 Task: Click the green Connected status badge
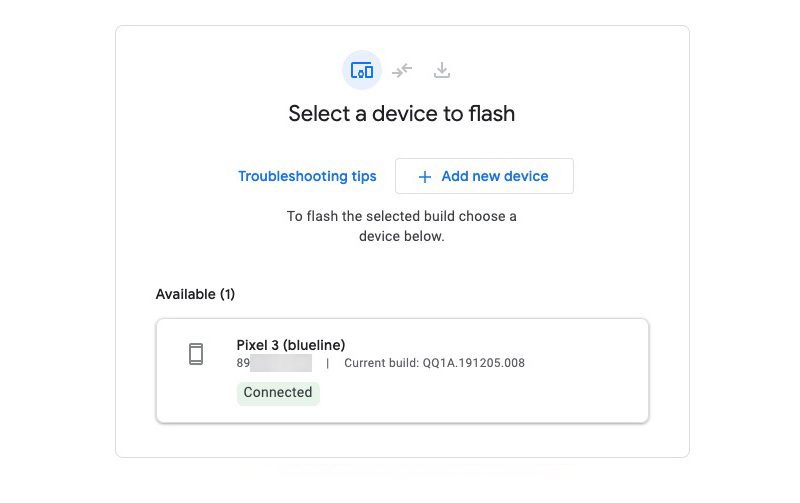[278, 393]
